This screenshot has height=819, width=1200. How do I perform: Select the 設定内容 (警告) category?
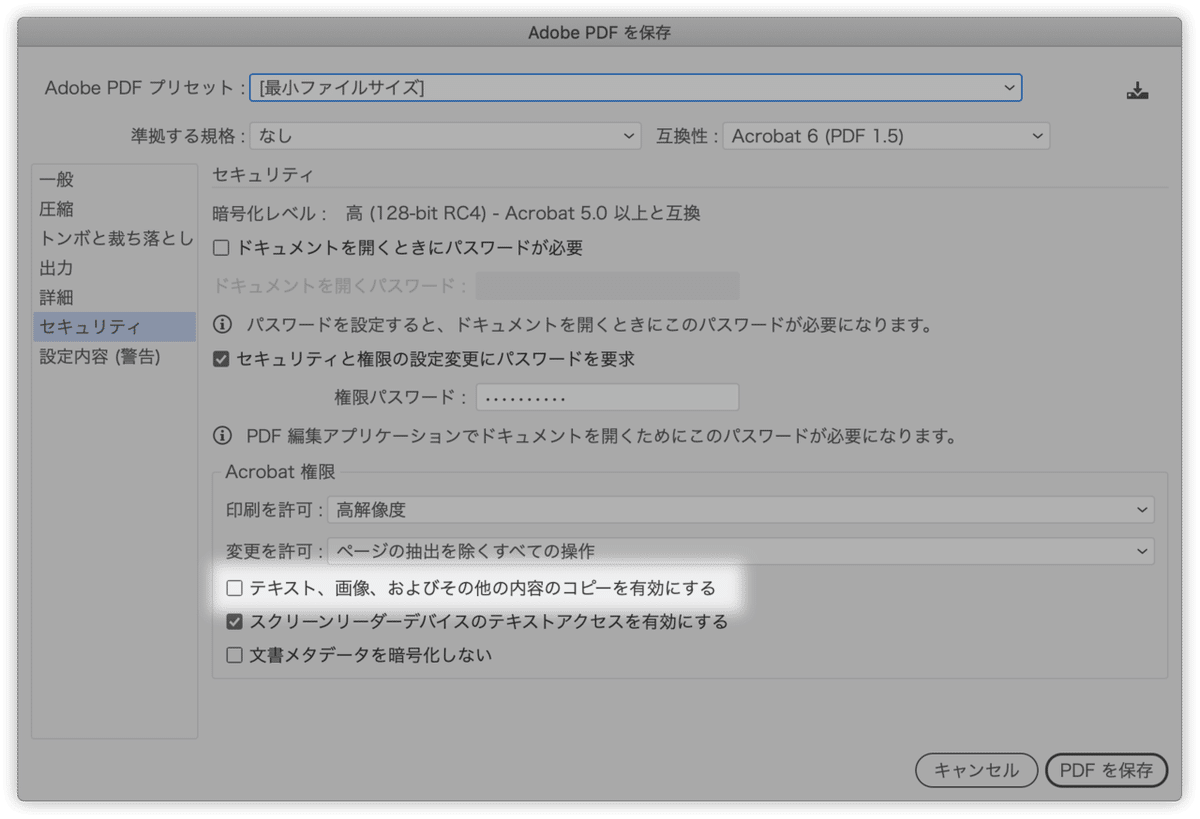tap(114, 356)
